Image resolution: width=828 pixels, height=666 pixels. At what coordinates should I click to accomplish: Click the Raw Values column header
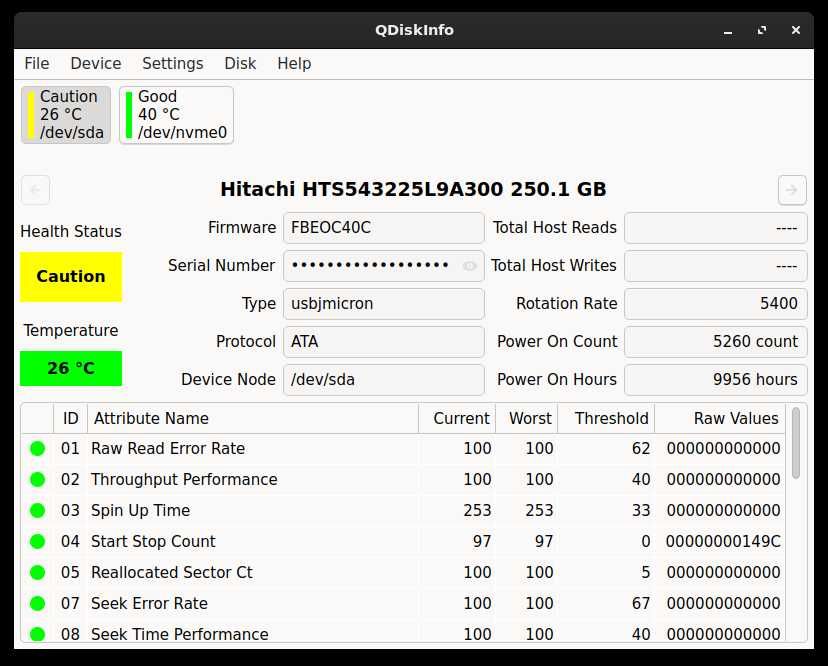[720, 418]
